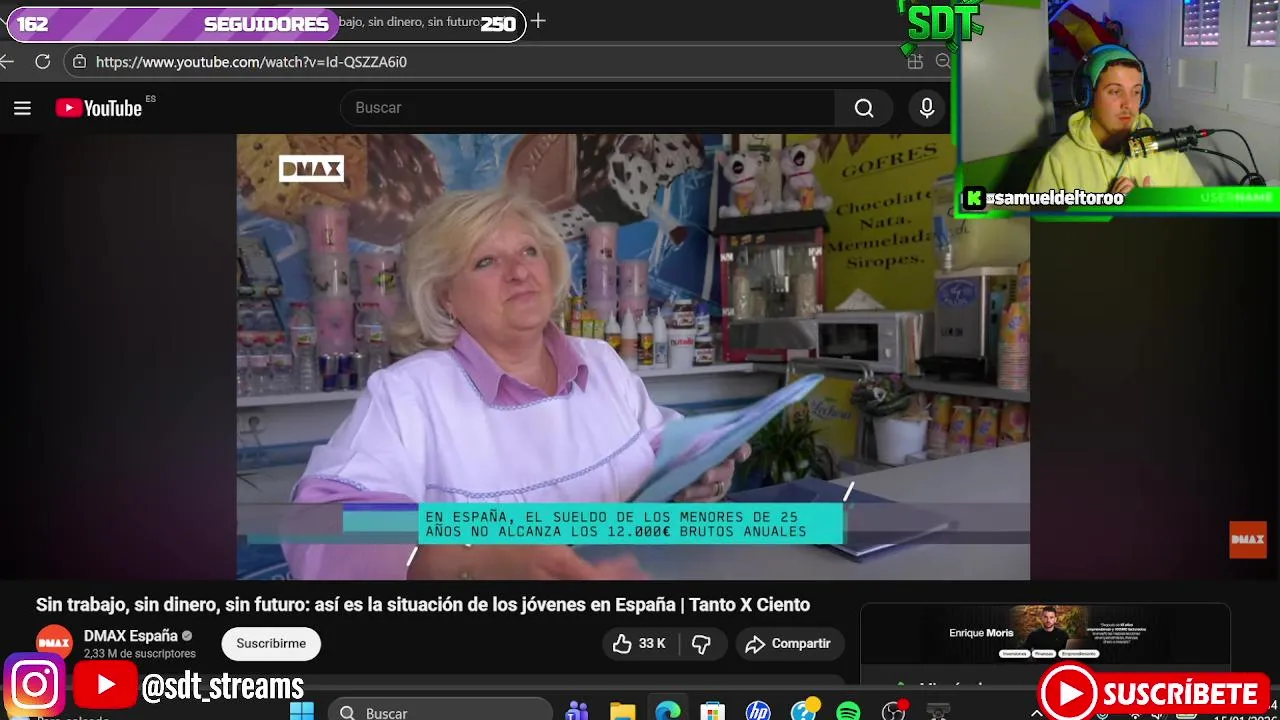Click the verified badge next to DMAX España
The height and width of the screenshot is (720, 1280).
[x=187, y=636]
